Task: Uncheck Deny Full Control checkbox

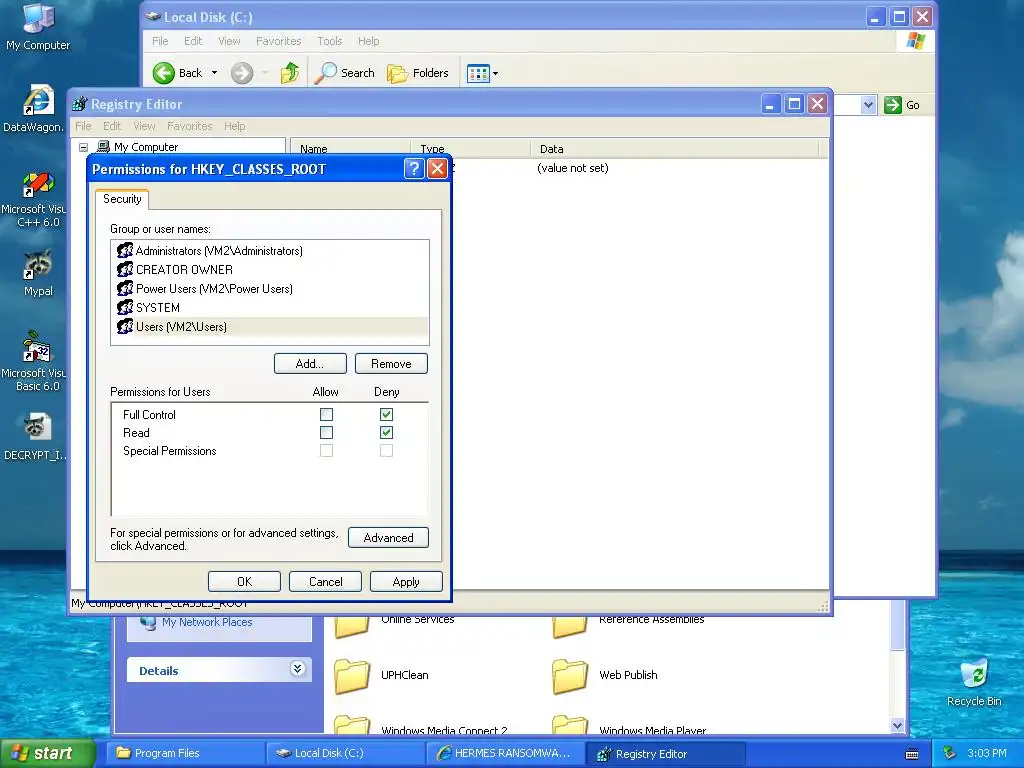Action: 387,415
